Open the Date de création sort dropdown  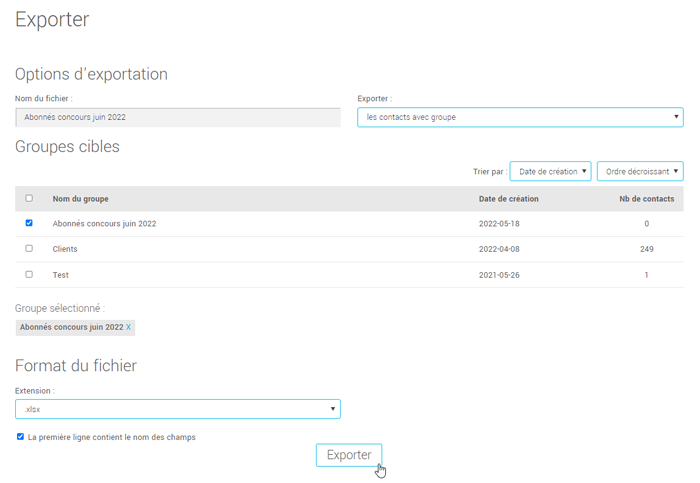(x=550, y=171)
